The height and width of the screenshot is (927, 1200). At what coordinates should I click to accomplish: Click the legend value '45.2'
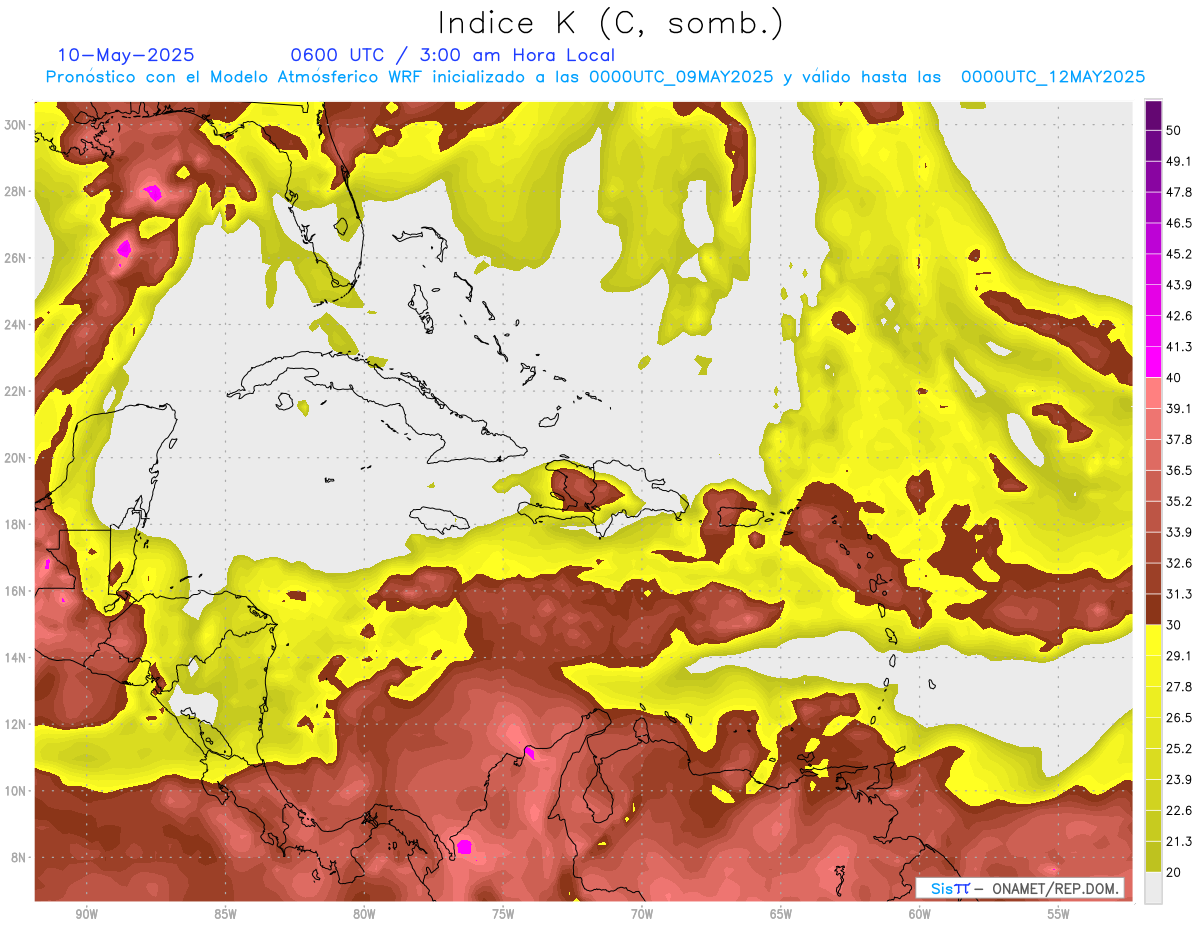click(1179, 254)
